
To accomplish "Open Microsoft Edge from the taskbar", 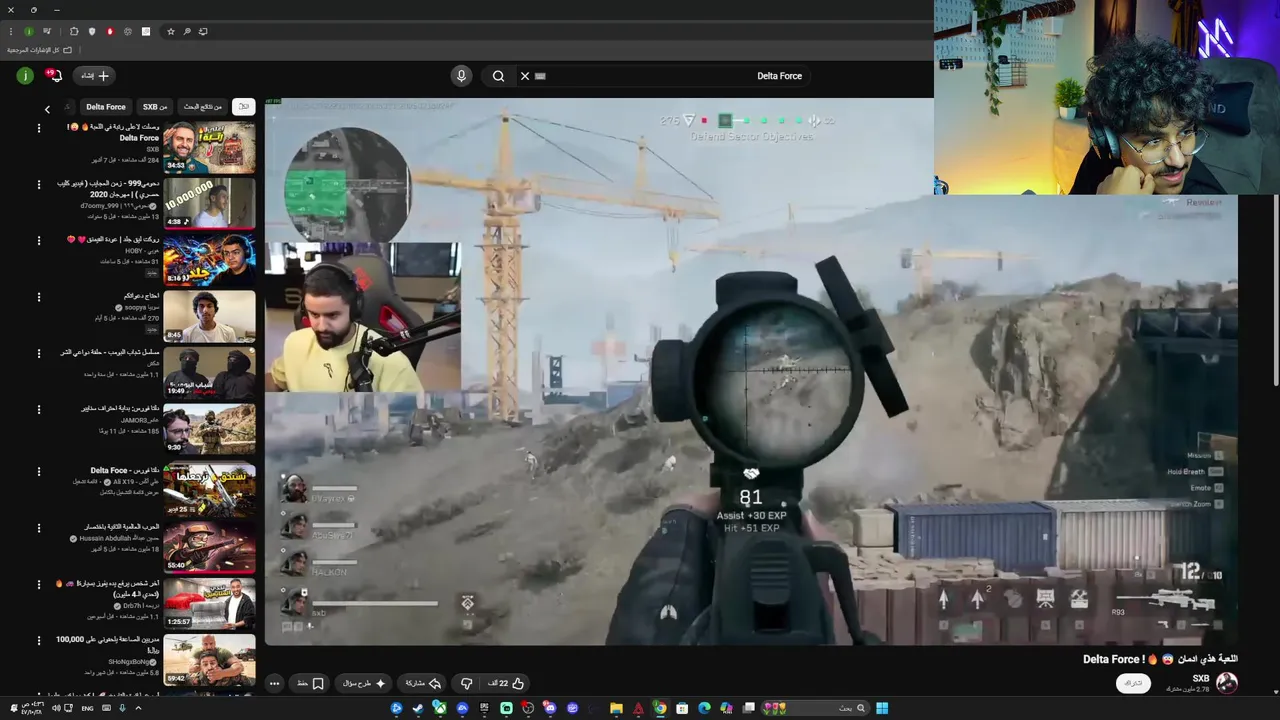I will pyautogui.click(x=704, y=708).
